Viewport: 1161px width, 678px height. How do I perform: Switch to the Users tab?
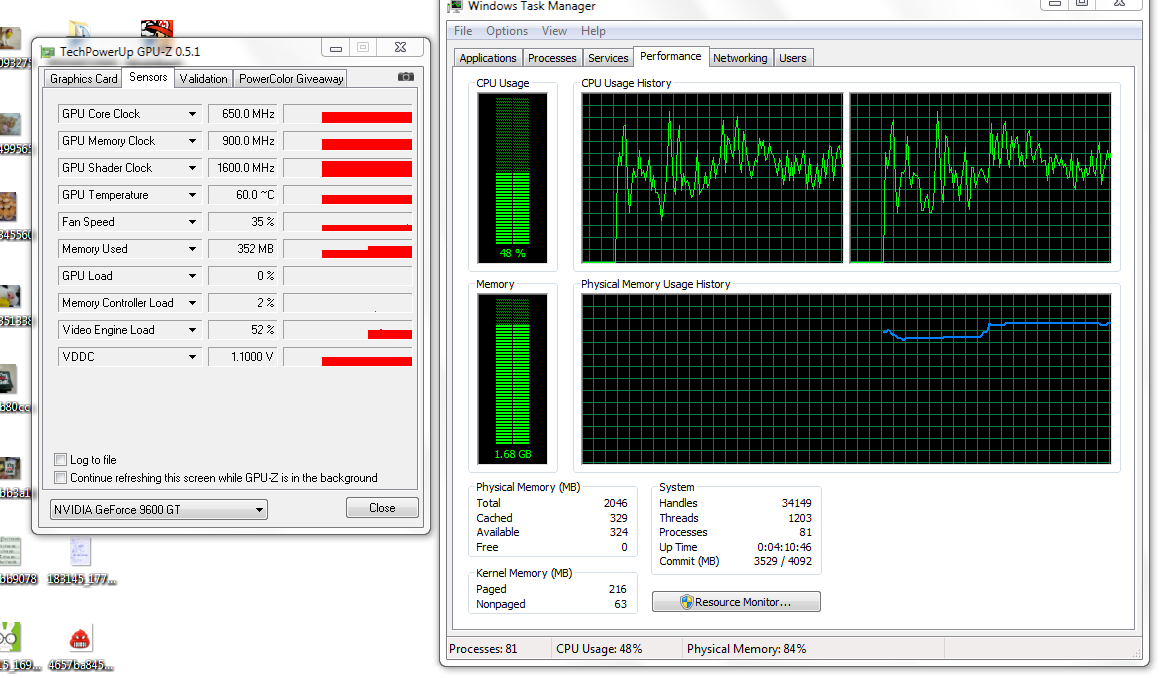[792, 58]
